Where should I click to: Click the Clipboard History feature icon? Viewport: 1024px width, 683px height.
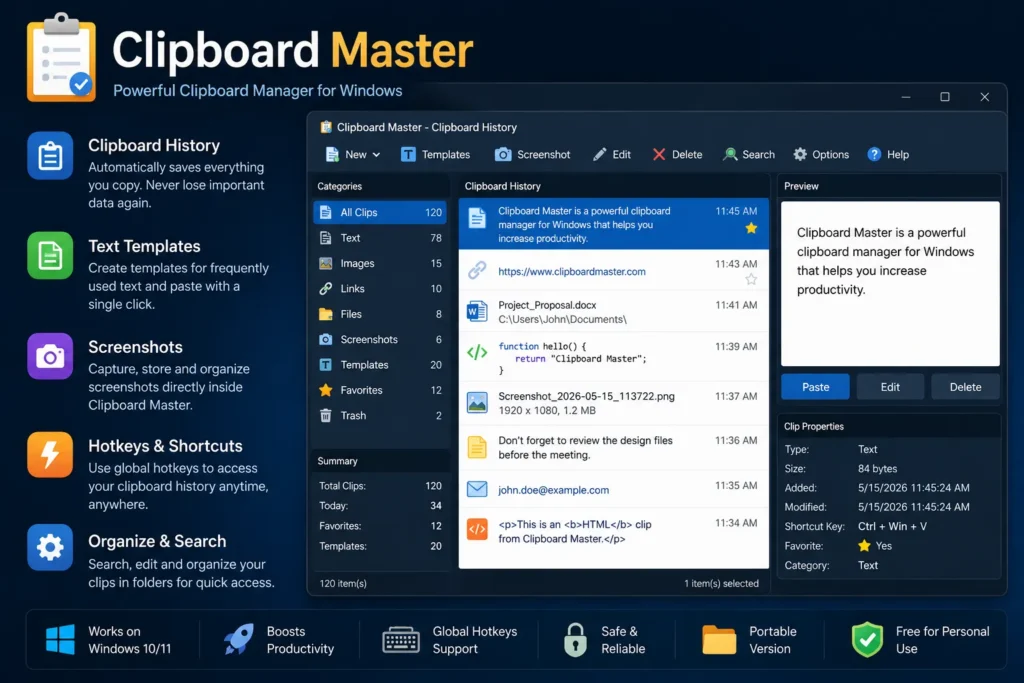(x=50, y=155)
